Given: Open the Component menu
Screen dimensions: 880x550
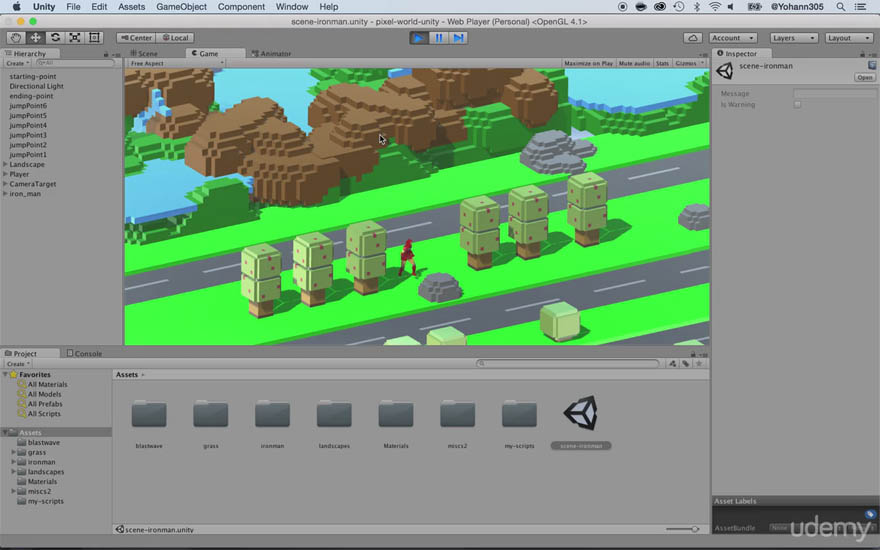Looking at the screenshot, I should tap(241, 7).
